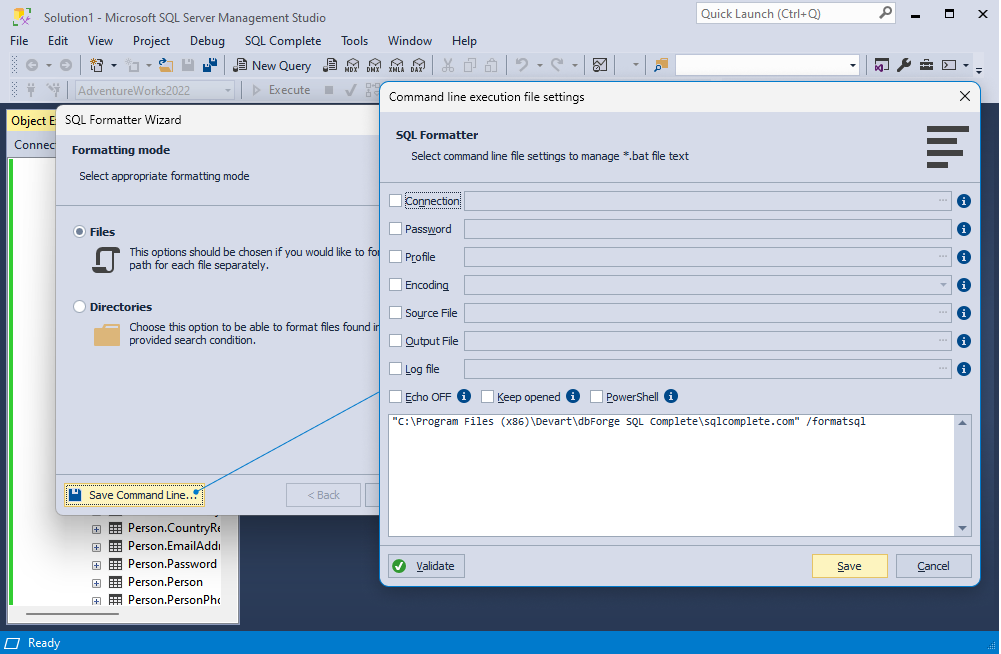Open a new XMLA query
Image resolution: width=1001 pixels, height=654 pixels.
coord(396,65)
